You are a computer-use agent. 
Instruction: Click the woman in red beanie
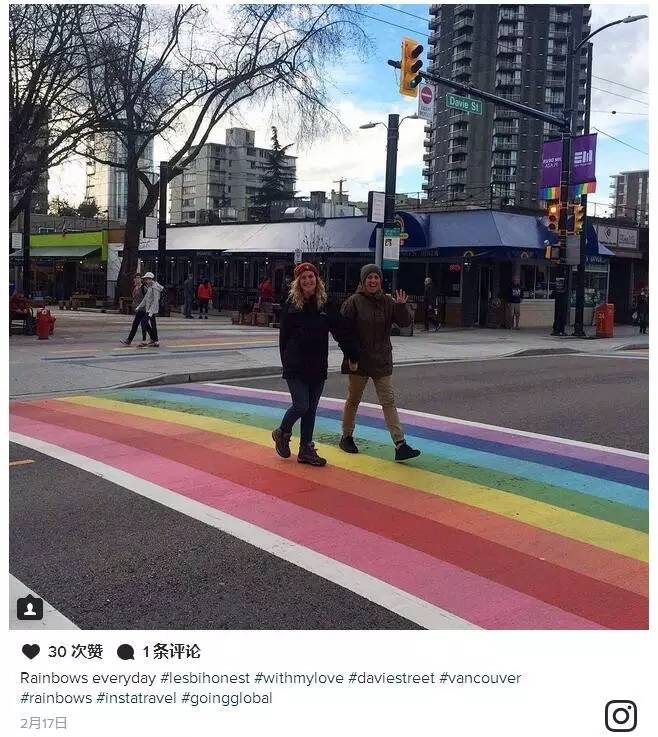pos(305,363)
